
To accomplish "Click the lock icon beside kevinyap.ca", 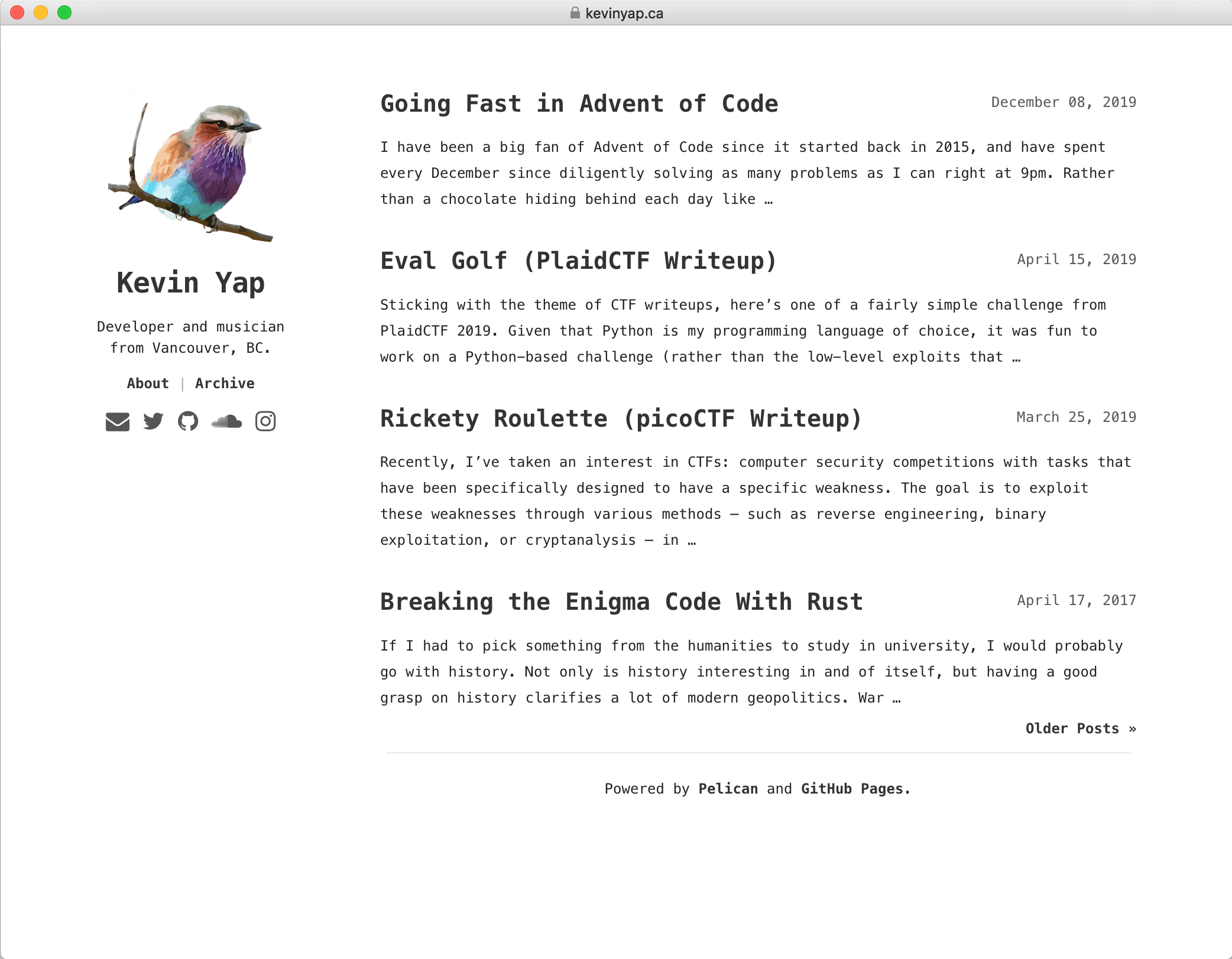I will click(x=575, y=13).
